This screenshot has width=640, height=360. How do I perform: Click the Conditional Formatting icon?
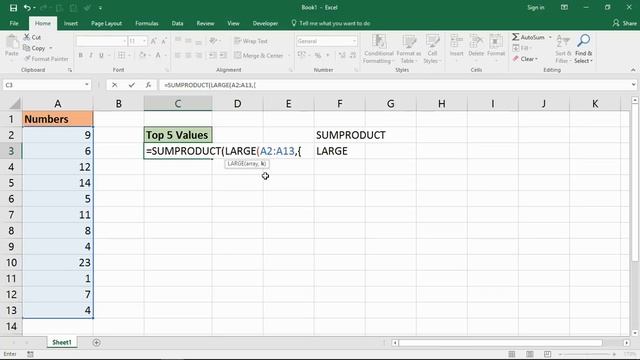[379, 42]
